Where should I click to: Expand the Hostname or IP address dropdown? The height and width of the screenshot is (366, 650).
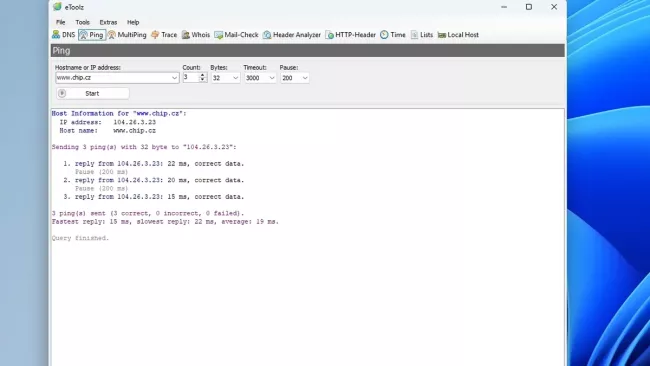(174, 78)
